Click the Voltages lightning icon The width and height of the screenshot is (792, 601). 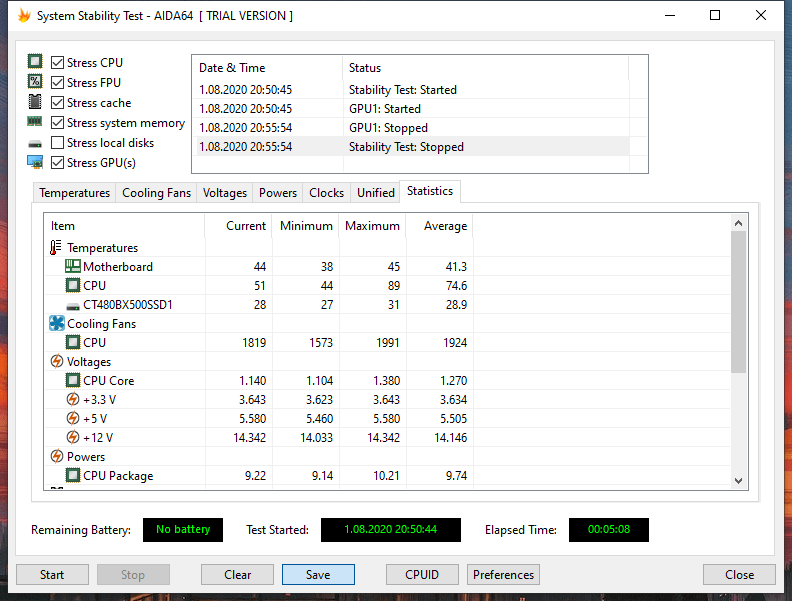pos(57,362)
